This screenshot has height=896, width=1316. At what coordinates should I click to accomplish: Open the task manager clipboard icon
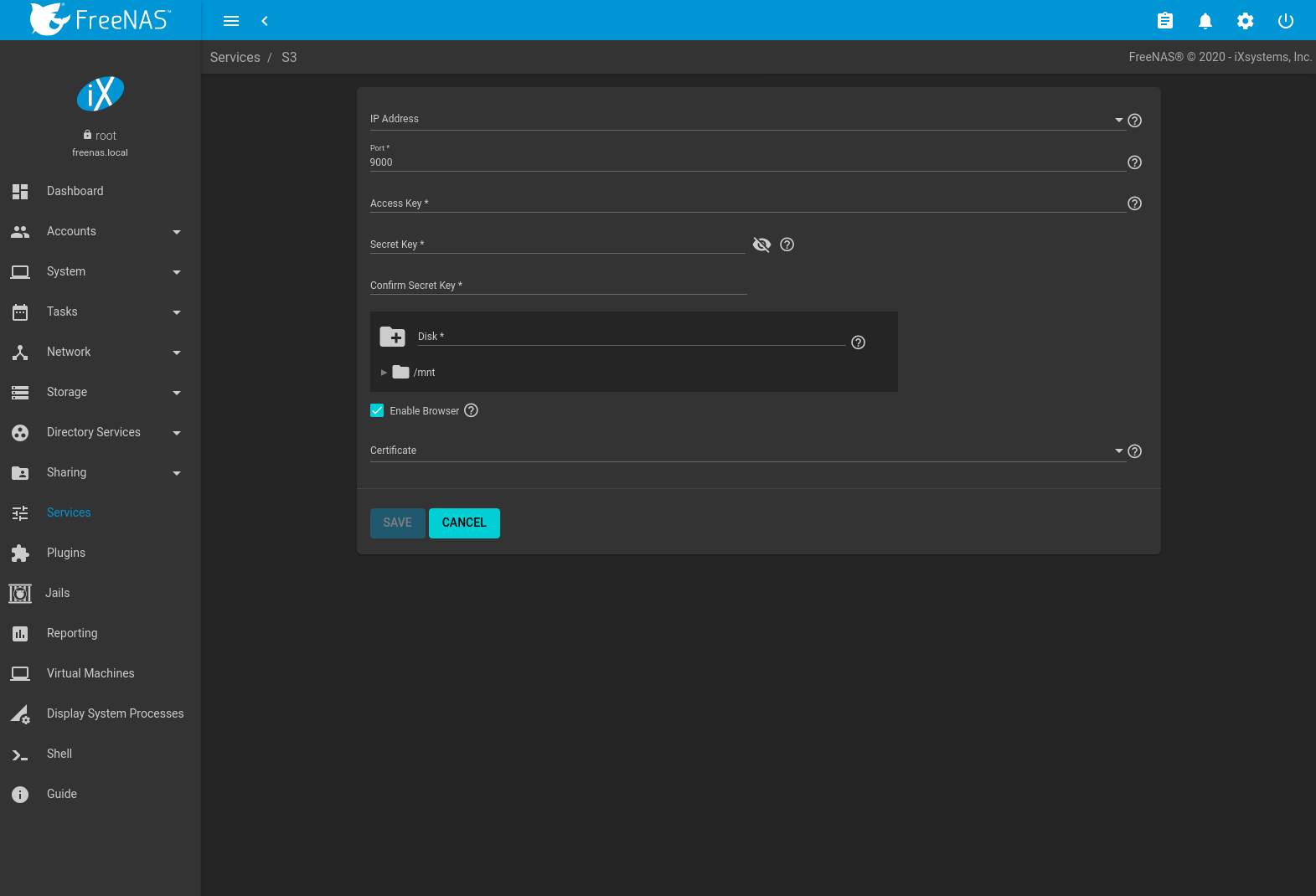tap(1164, 21)
